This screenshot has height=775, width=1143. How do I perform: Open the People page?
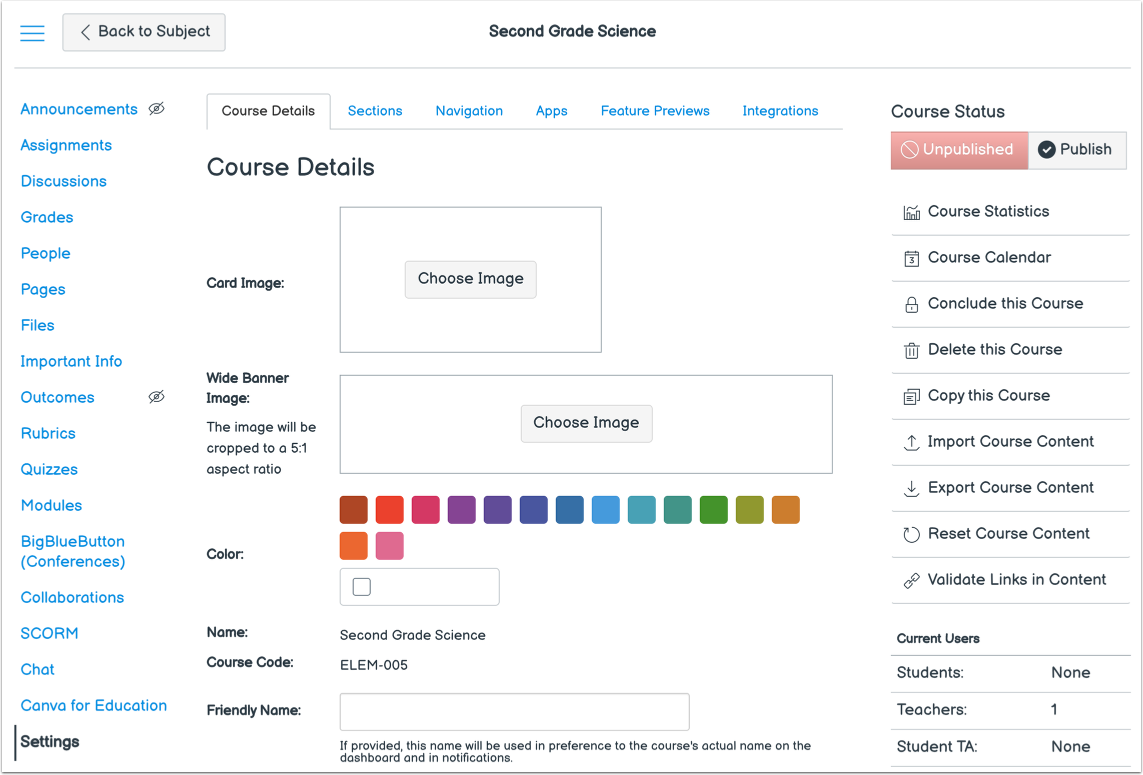[x=45, y=253]
